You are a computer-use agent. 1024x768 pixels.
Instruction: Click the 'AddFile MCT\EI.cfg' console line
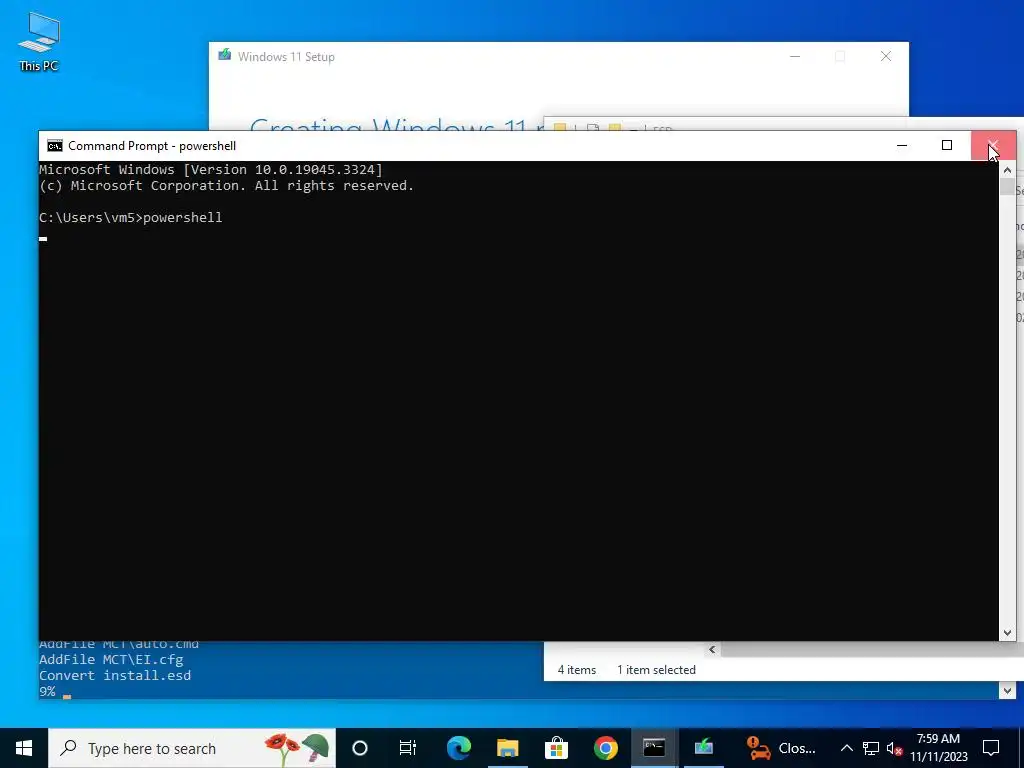[x=111, y=660]
